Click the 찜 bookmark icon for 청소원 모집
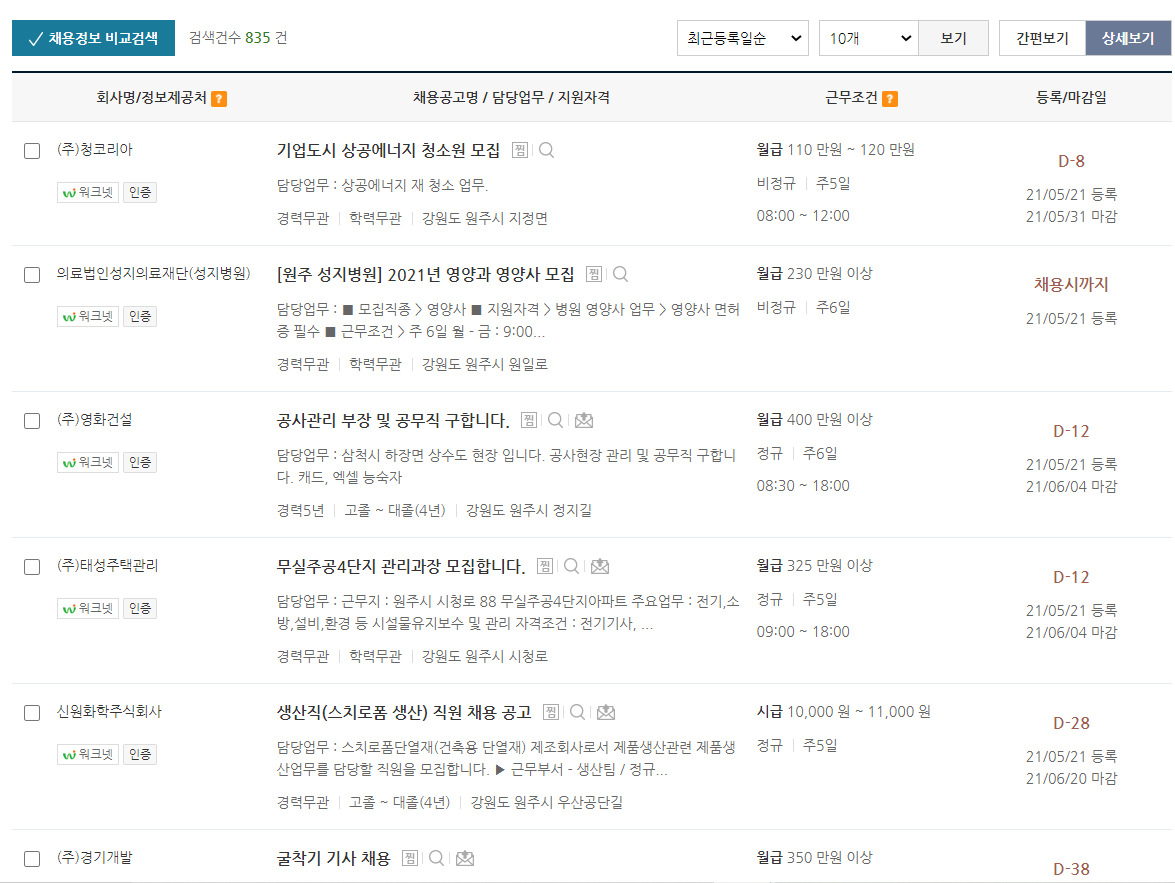 pyautogui.click(x=519, y=150)
